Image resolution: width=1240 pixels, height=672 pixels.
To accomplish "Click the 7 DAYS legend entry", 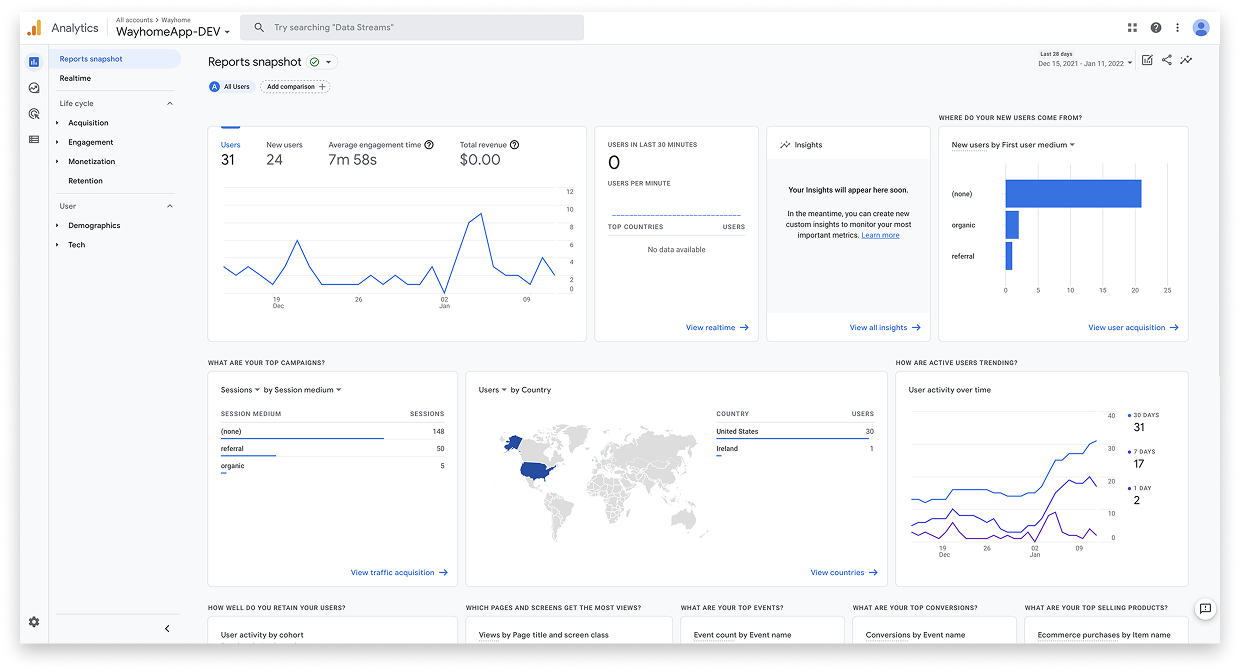I will click(x=1141, y=458).
